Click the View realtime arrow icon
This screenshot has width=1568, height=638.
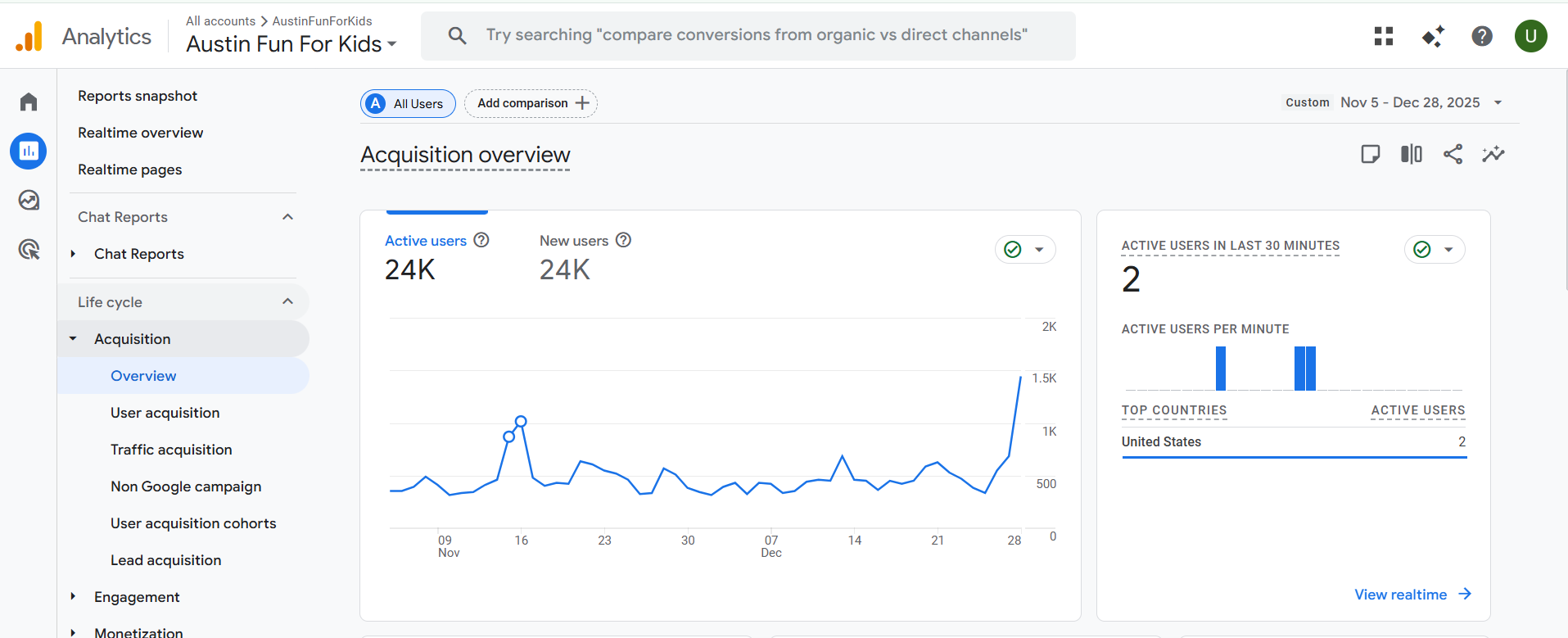1465,594
